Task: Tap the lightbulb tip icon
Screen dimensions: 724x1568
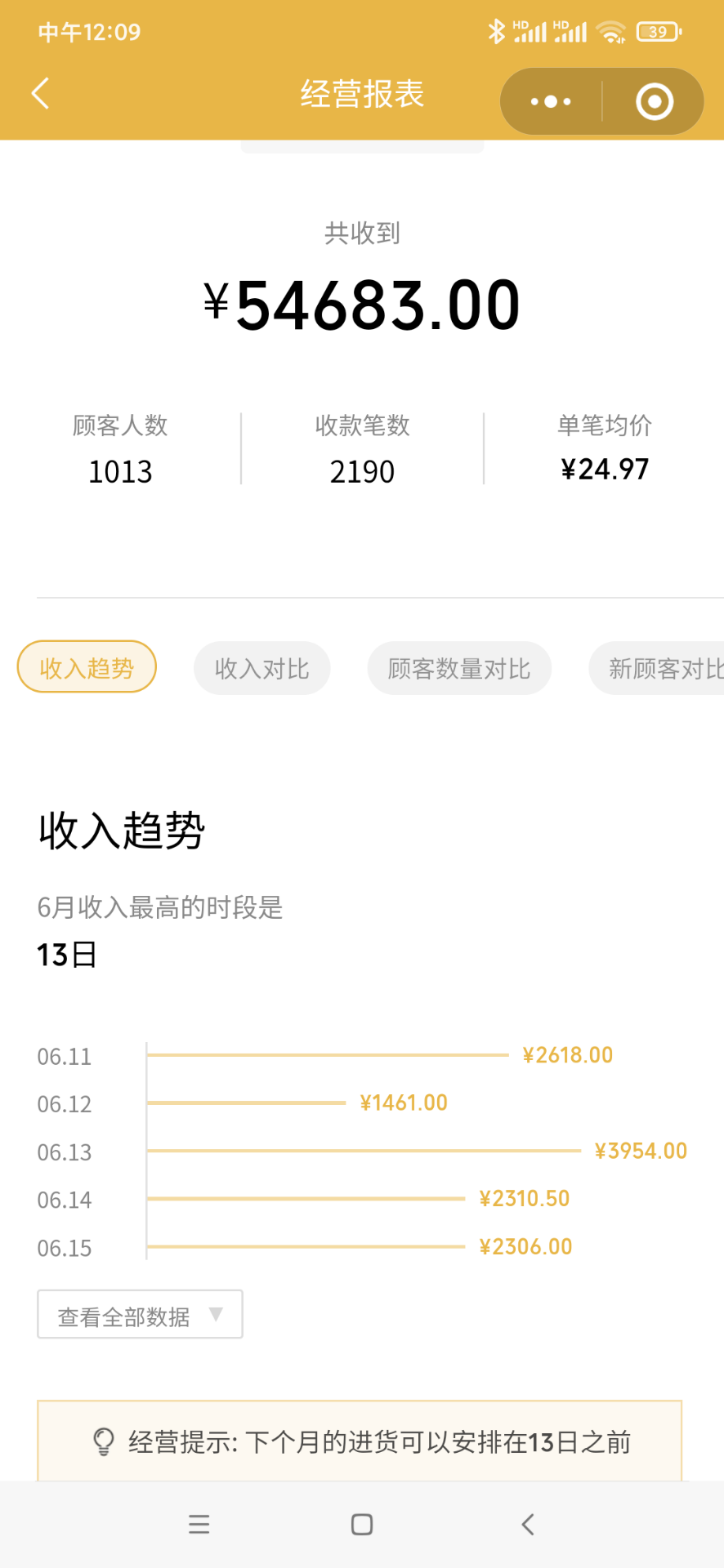Action: click(104, 1441)
